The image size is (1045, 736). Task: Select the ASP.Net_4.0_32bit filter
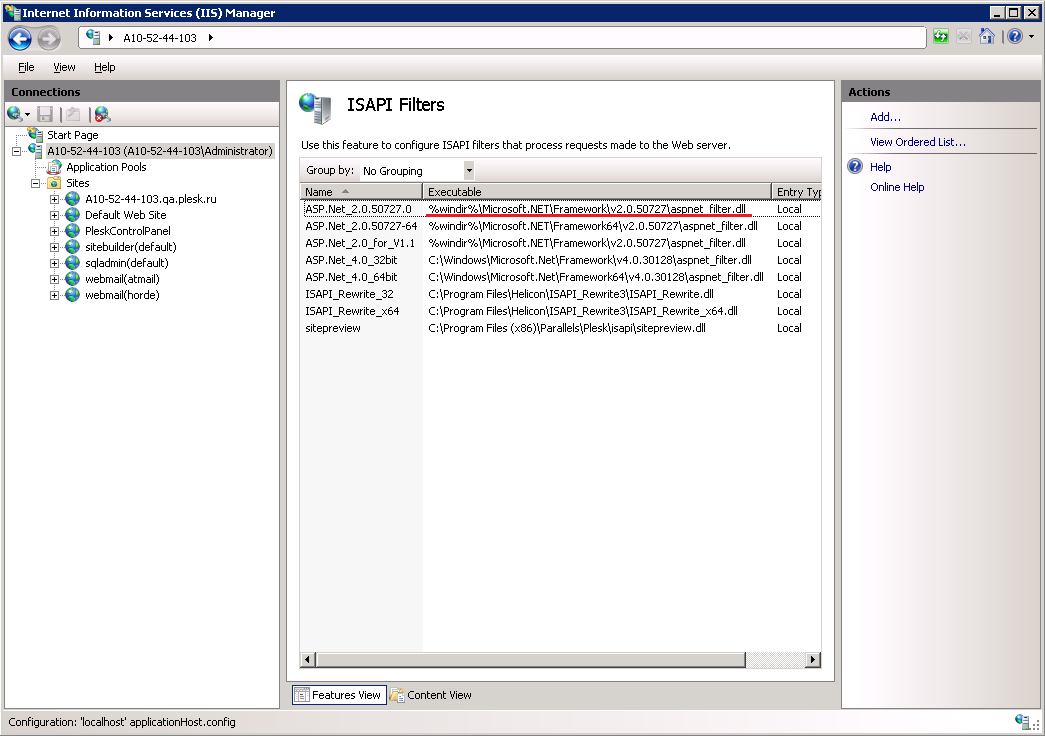[x=560, y=261]
